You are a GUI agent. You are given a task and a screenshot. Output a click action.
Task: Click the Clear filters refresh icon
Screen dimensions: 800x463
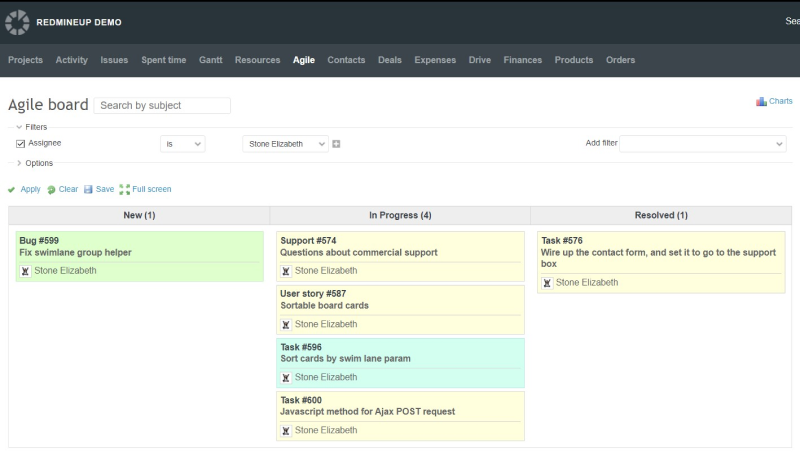tap(51, 190)
